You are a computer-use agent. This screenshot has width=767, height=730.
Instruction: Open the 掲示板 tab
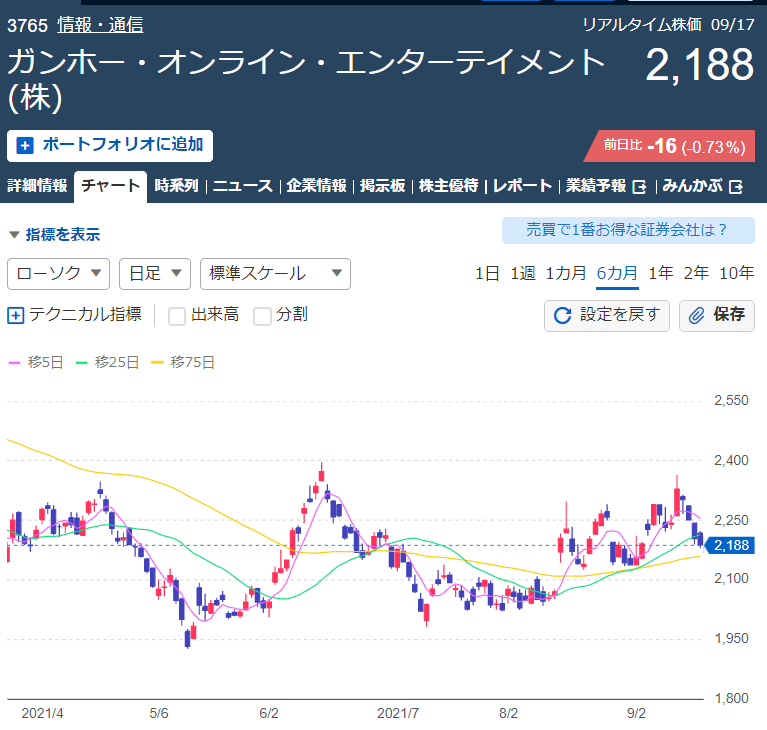(383, 186)
